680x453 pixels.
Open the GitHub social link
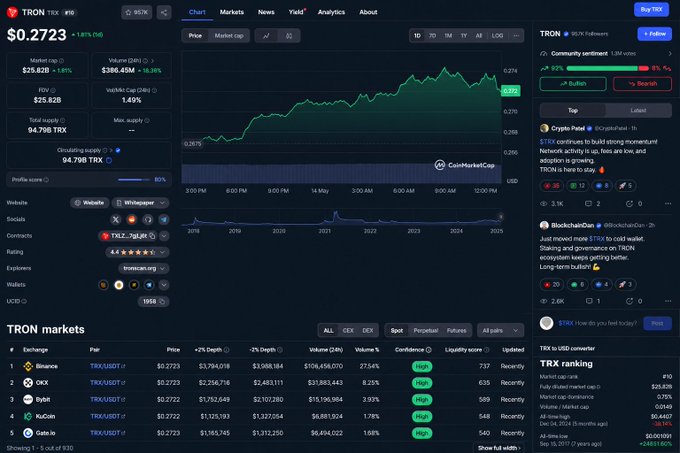[148, 219]
